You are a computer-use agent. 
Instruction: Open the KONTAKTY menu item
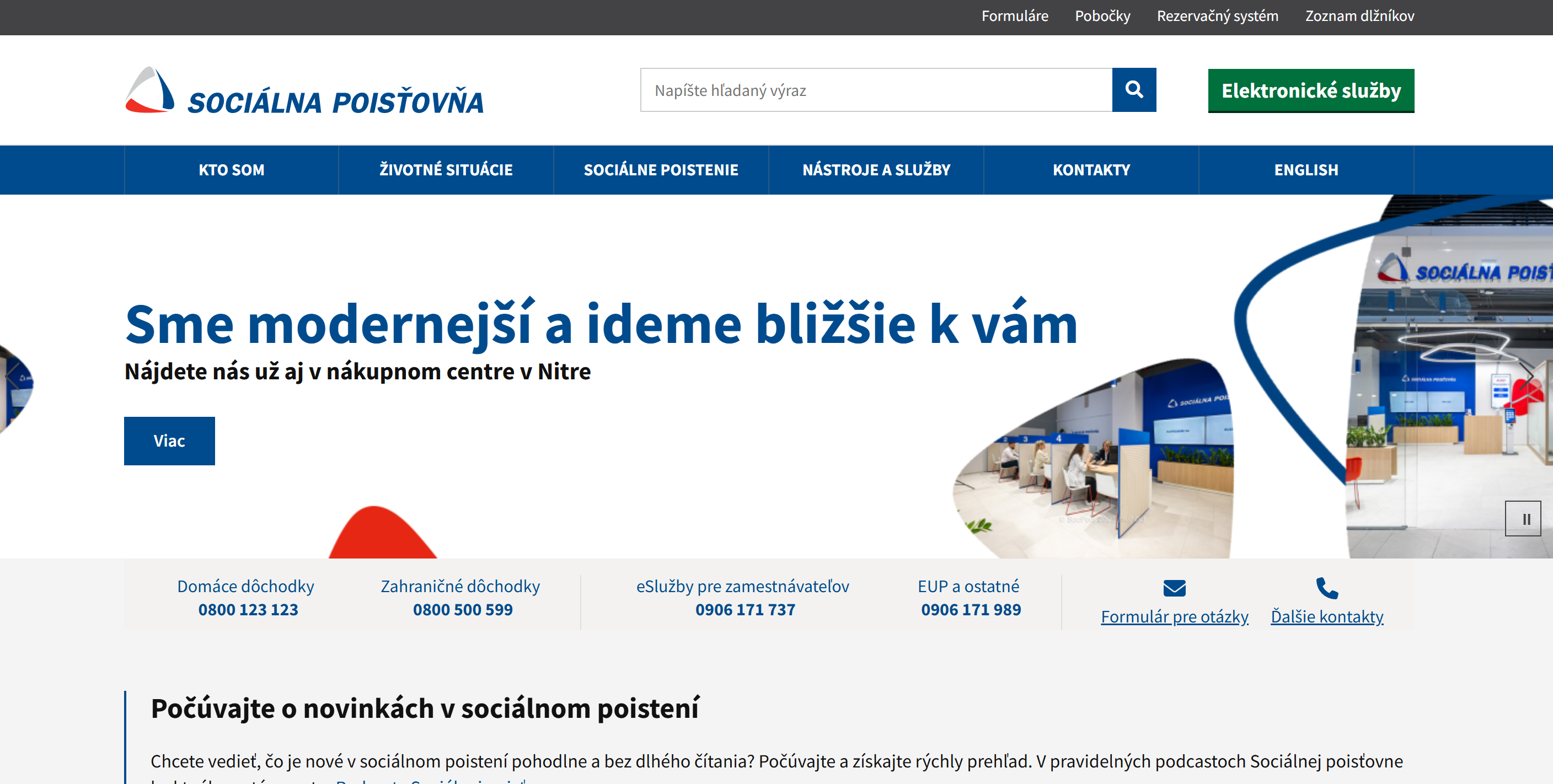point(1091,170)
